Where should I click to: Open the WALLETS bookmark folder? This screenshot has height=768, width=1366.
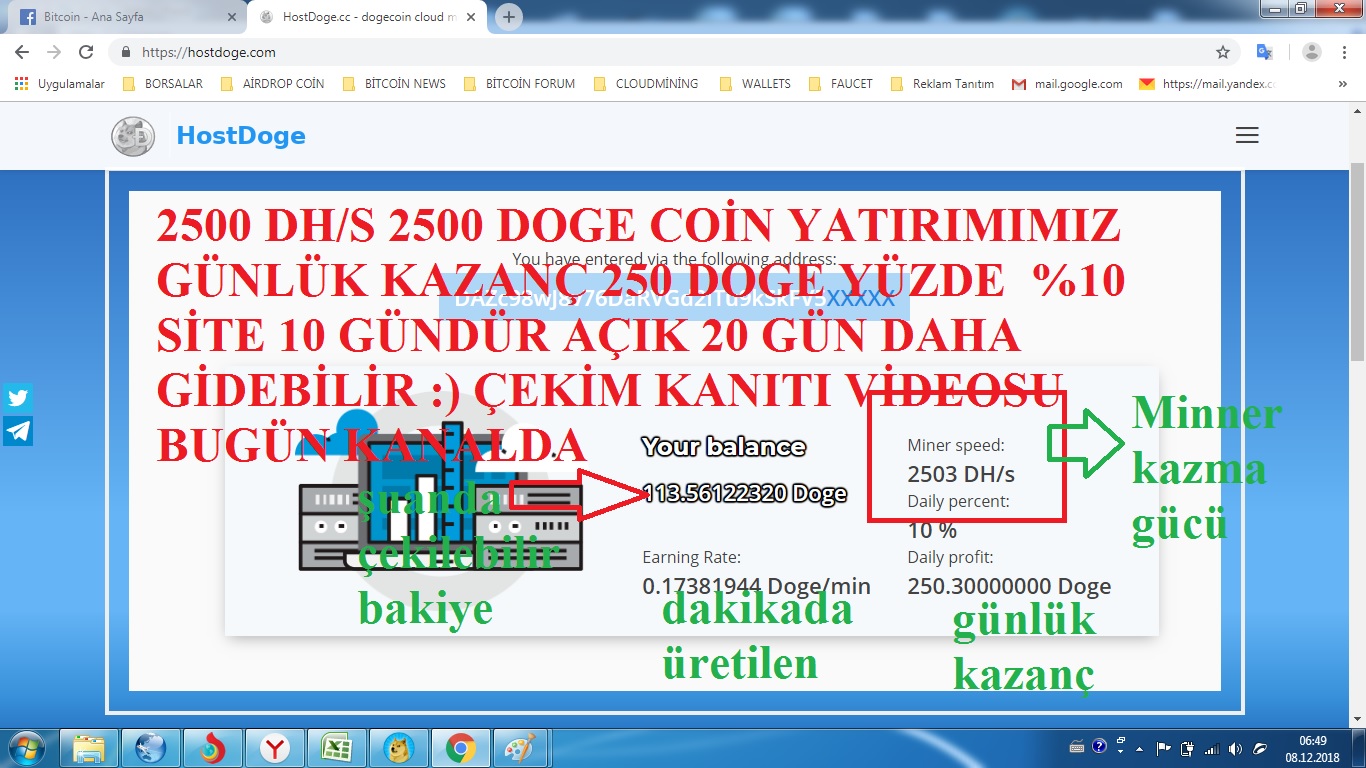755,84
